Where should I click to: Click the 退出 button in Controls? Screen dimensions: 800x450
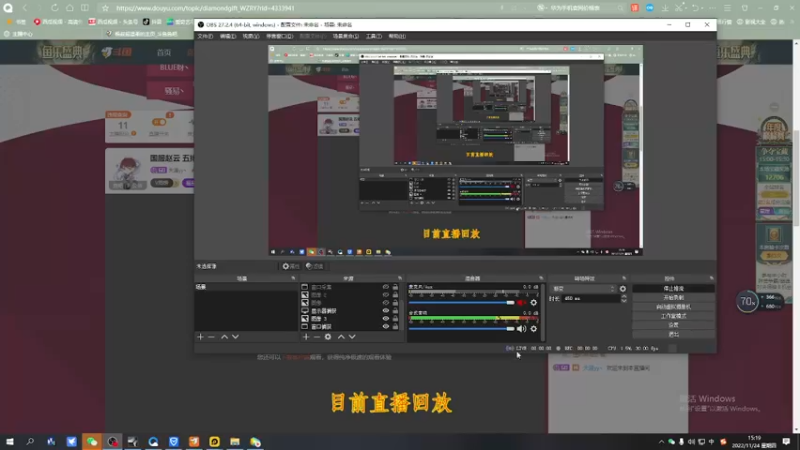coord(673,334)
